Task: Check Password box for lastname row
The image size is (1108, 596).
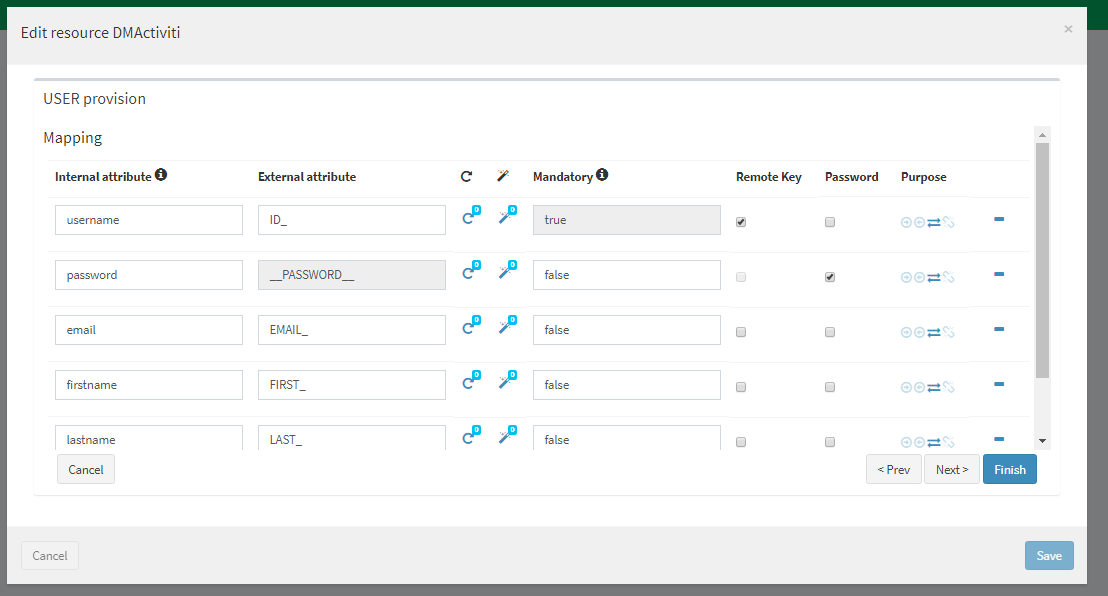Action: [x=830, y=442]
